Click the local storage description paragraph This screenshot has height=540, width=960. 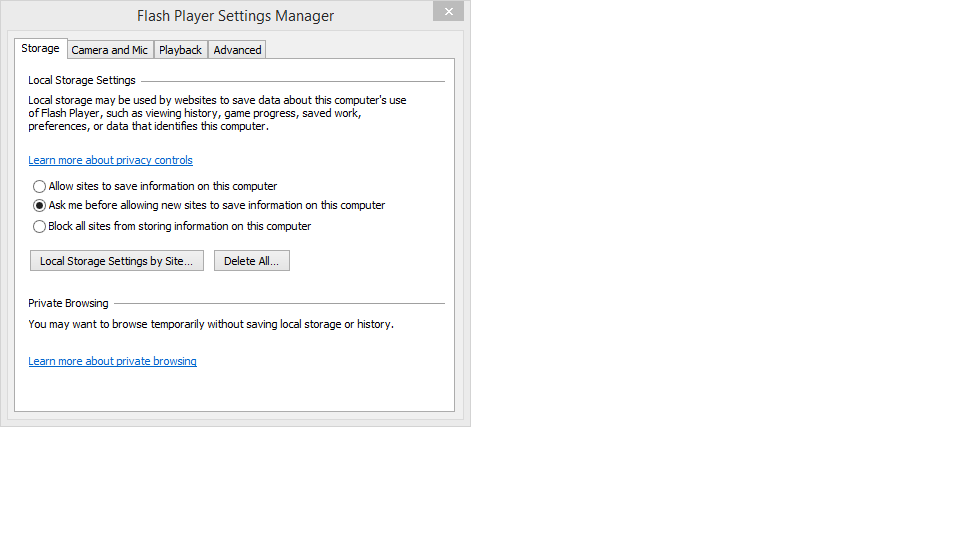click(x=217, y=113)
